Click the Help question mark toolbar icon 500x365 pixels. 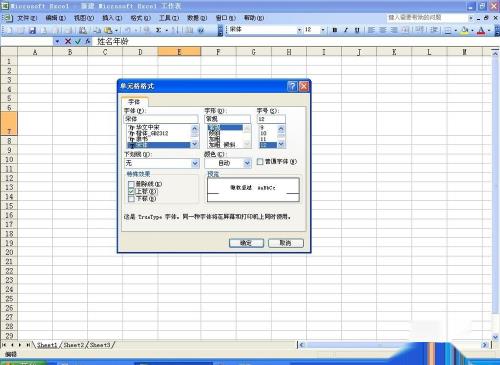click(201, 30)
